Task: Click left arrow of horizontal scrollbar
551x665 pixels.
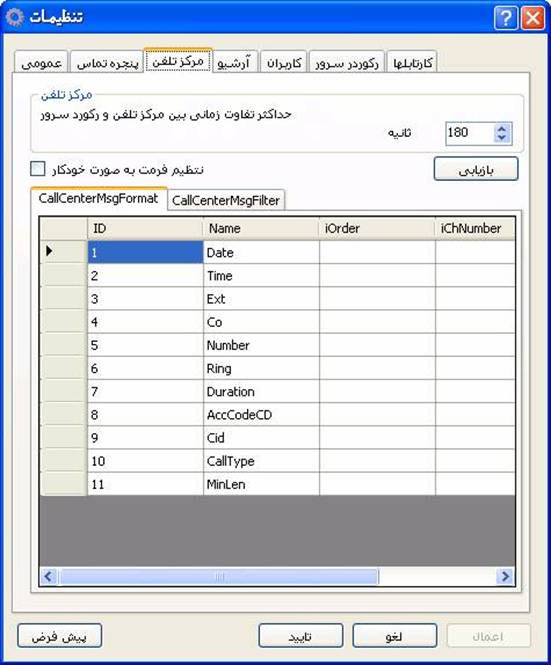Action: (48, 576)
